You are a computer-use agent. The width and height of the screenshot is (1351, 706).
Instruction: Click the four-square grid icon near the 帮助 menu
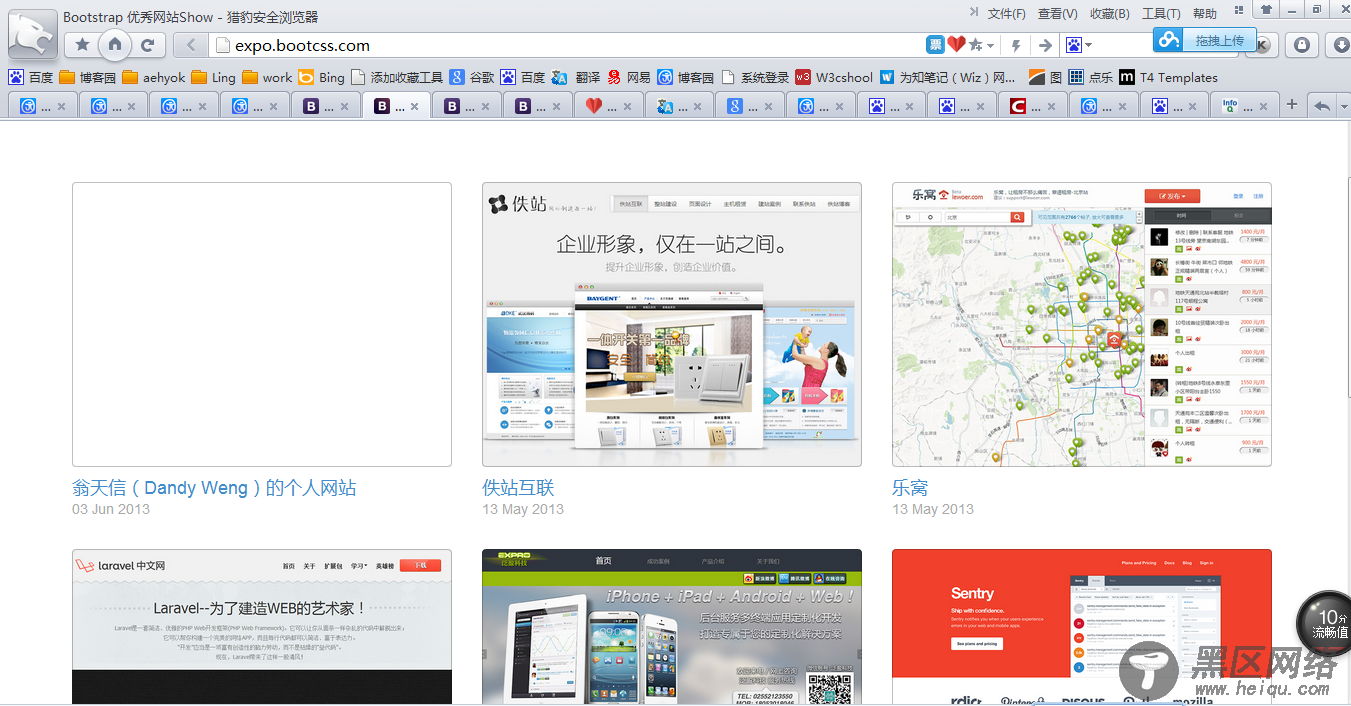1240,9
